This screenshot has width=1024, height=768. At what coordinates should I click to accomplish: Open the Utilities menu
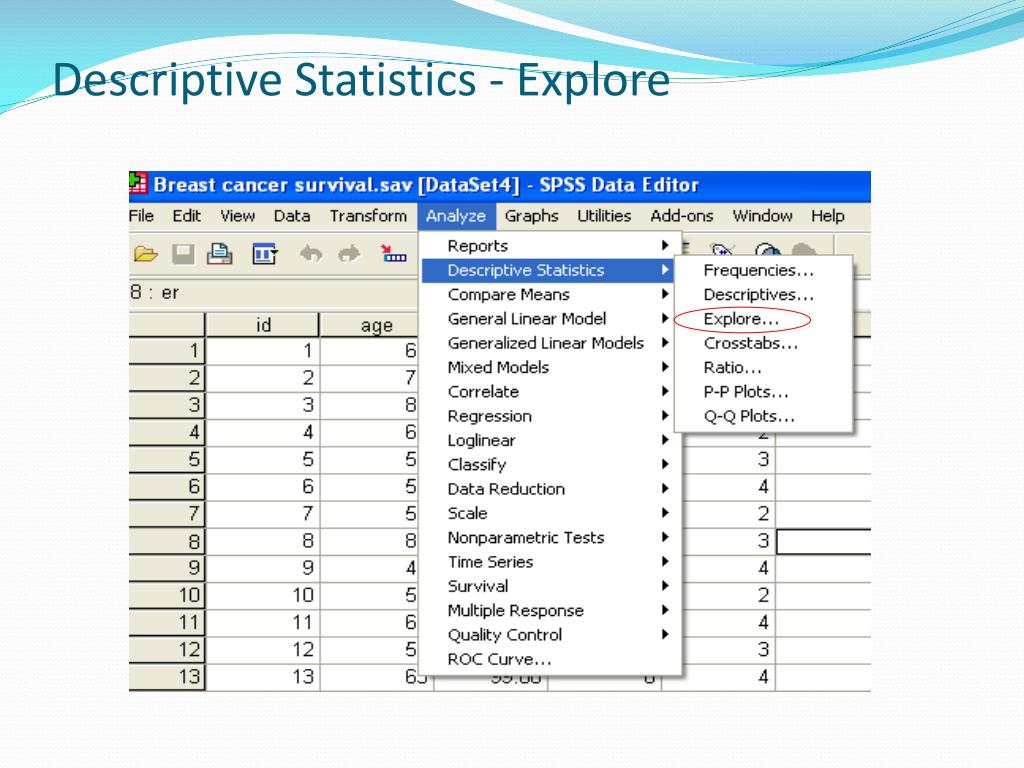604,216
